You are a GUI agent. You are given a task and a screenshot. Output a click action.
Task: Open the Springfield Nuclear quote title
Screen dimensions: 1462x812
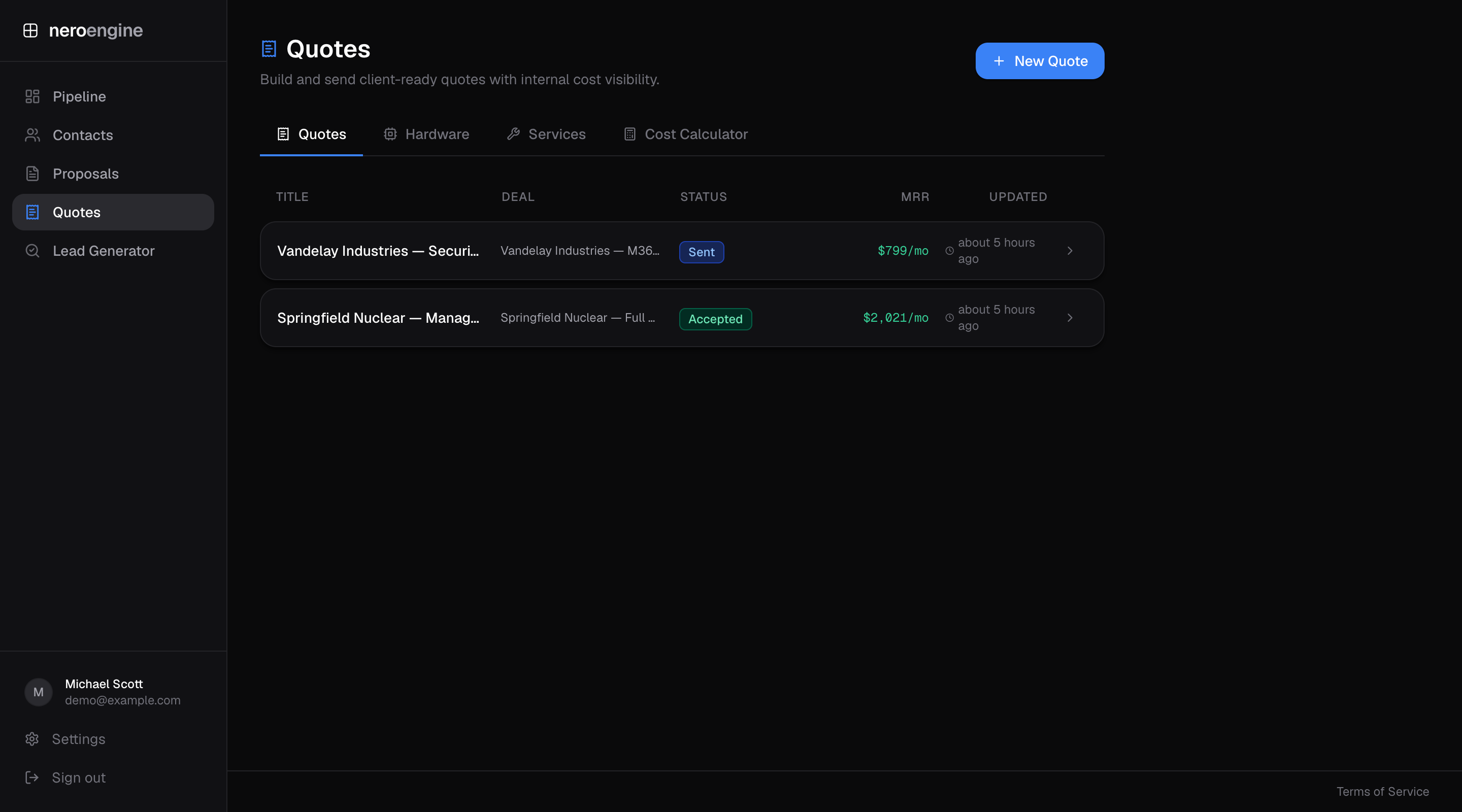coord(378,318)
